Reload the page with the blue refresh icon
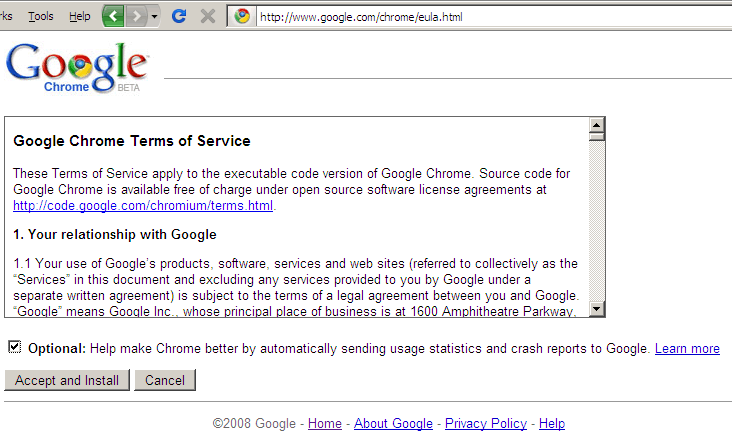Viewport: 732px width, 446px height. tap(179, 16)
